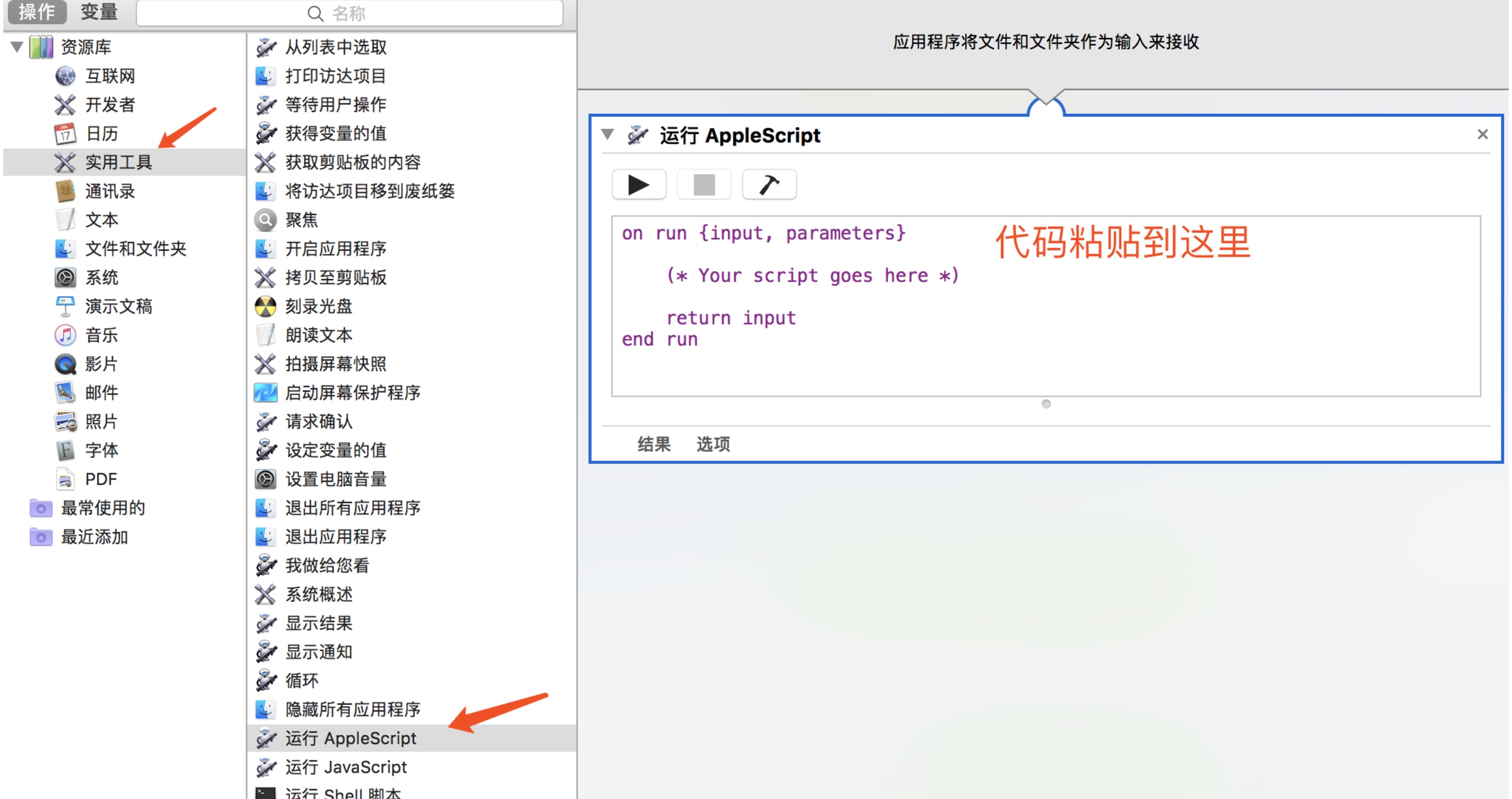This screenshot has height=799, width=1512.
Task: Select the 启动屏幕保护程序 action
Action: 352,393
